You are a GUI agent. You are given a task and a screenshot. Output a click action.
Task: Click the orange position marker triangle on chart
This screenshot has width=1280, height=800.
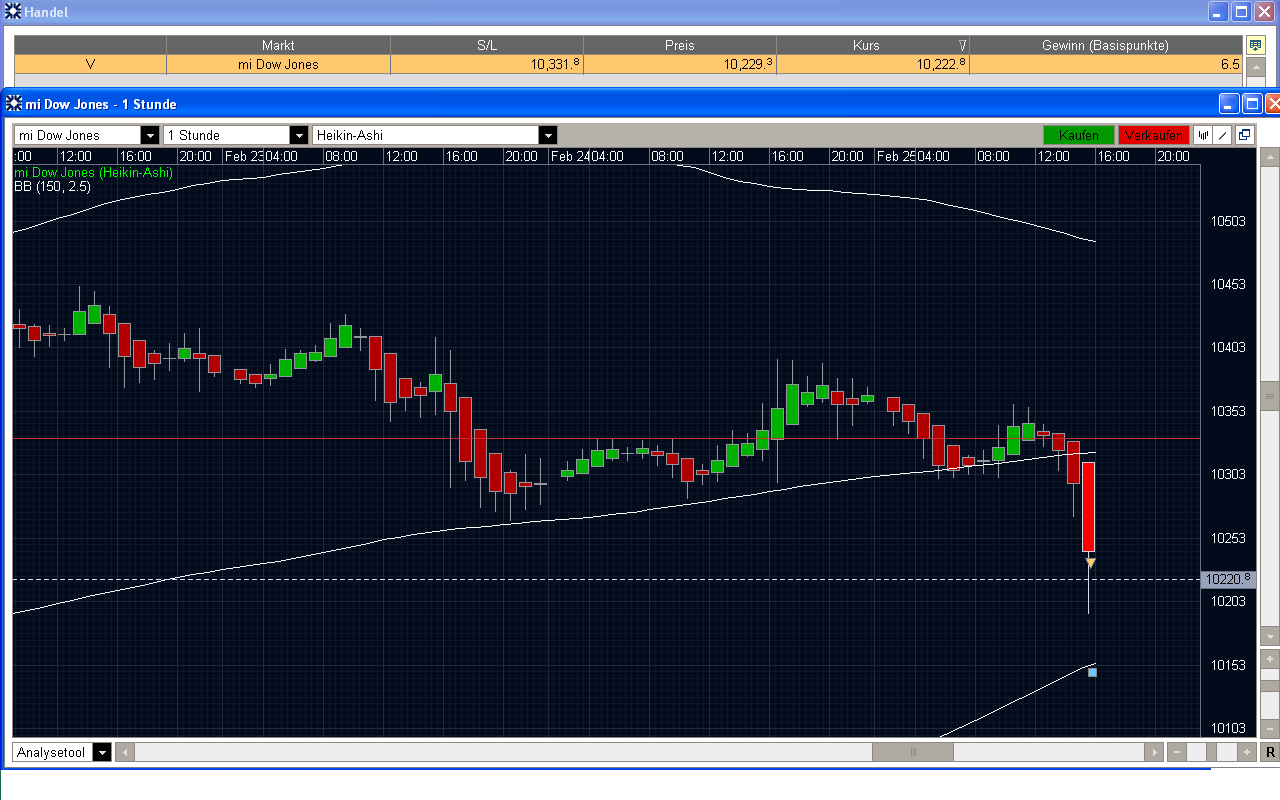tap(1090, 563)
